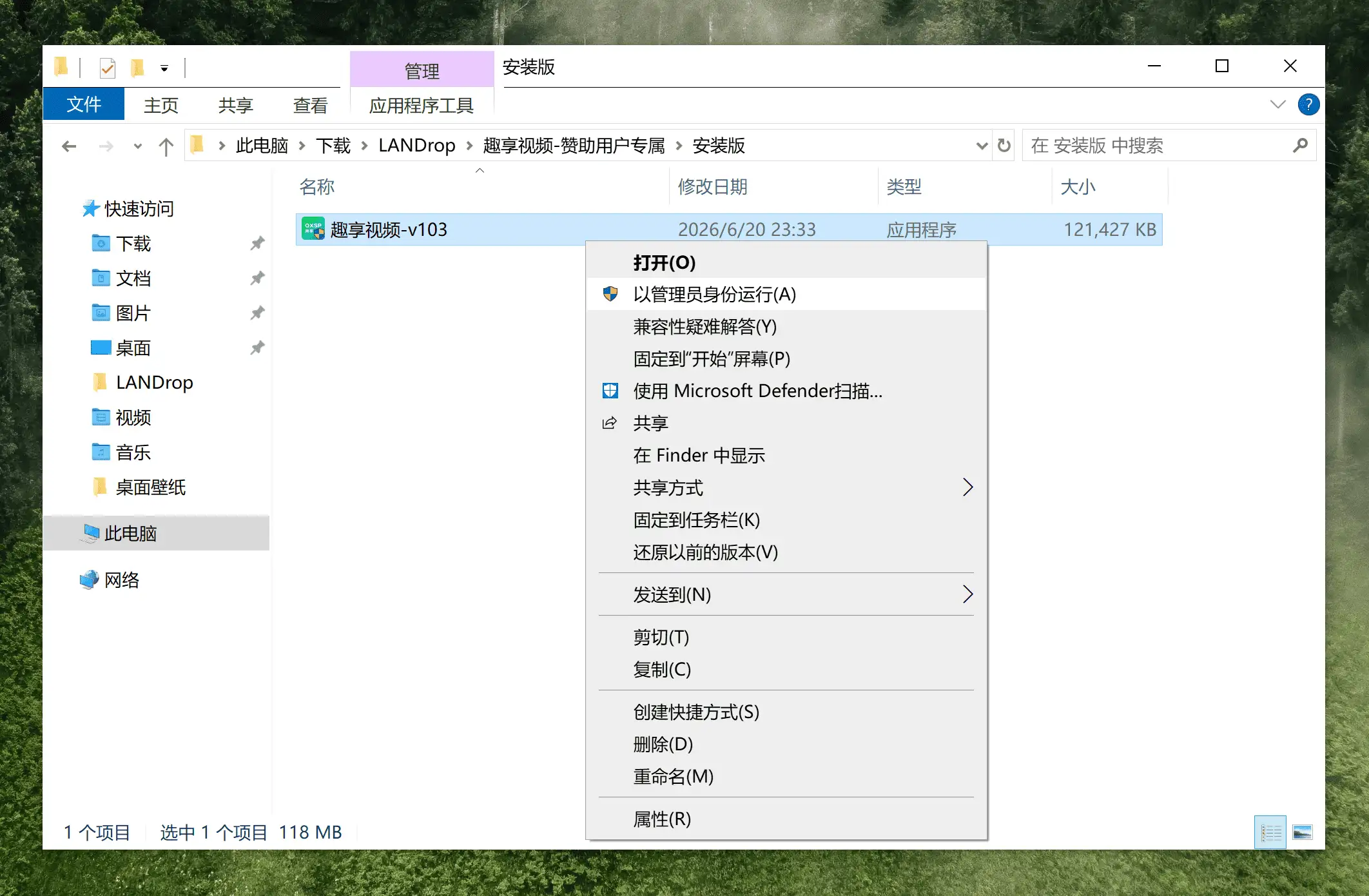Open the LANDrop folder in sidebar
This screenshot has height=896, width=1369.
pyautogui.click(x=155, y=382)
